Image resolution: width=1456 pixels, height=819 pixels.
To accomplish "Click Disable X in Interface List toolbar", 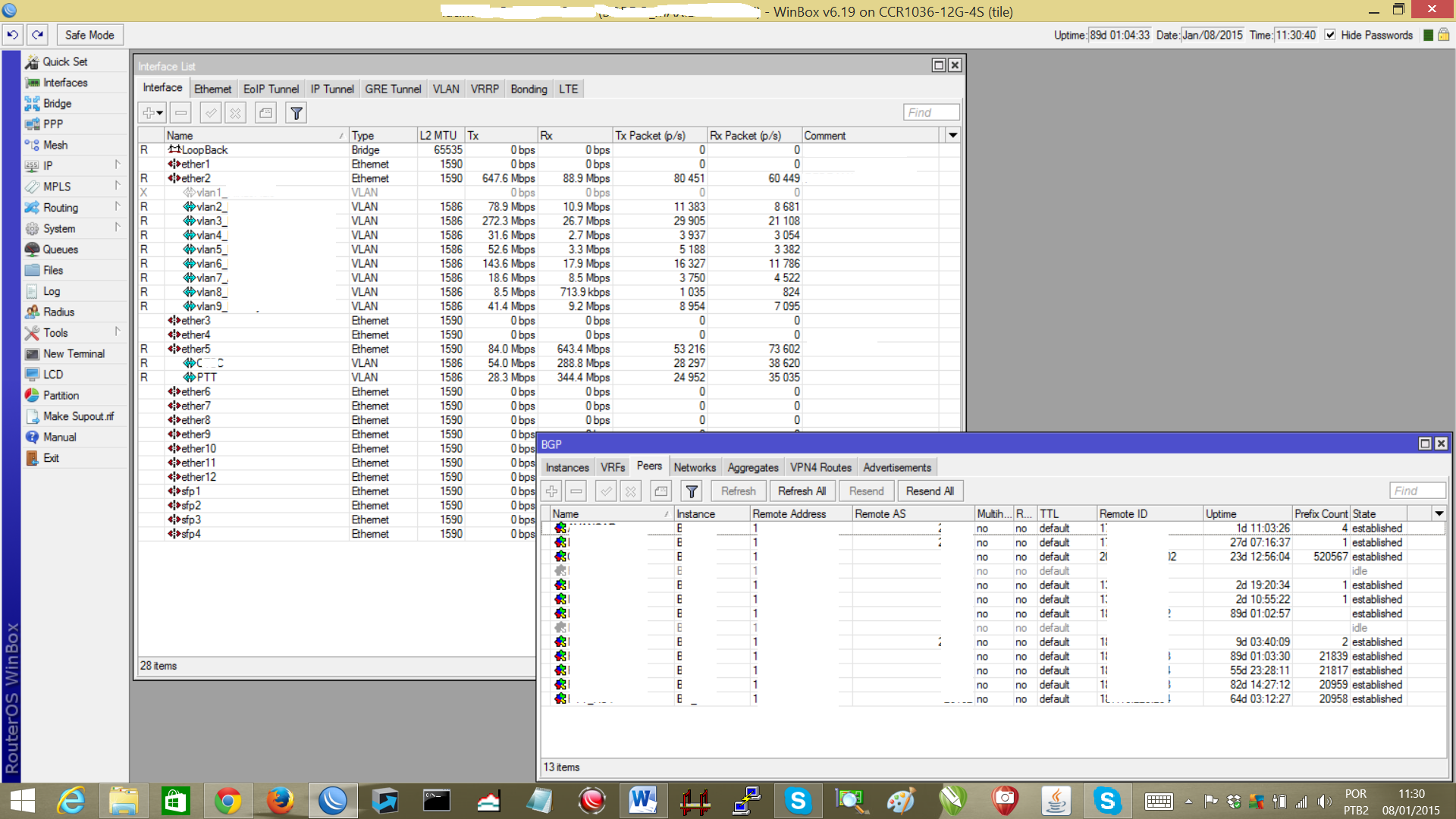I will [x=236, y=113].
